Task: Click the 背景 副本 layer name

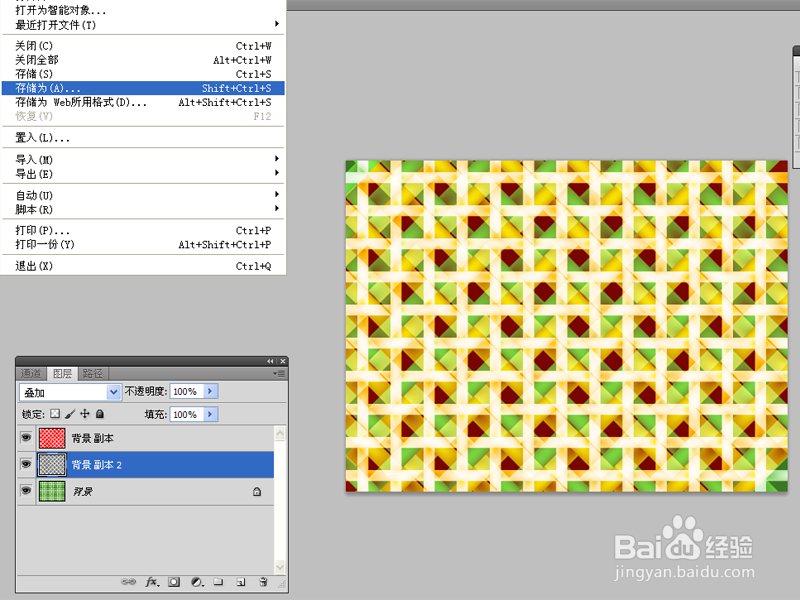Action: 92,438
